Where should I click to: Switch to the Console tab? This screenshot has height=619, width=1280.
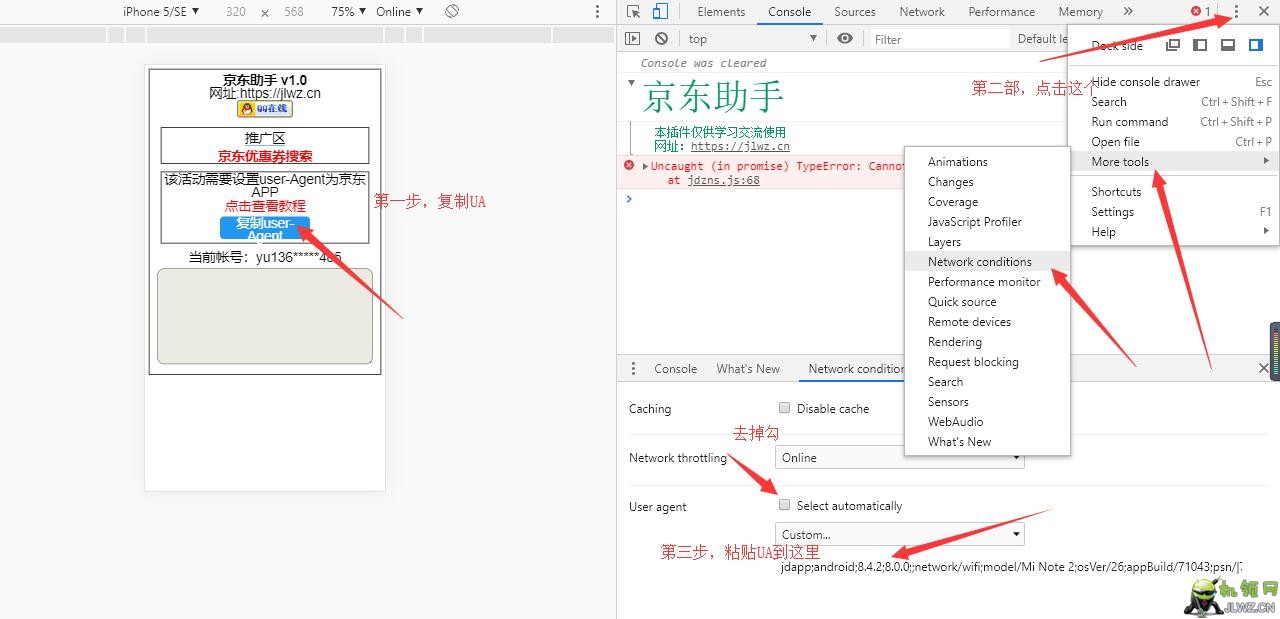pyautogui.click(x=790, y=12)
